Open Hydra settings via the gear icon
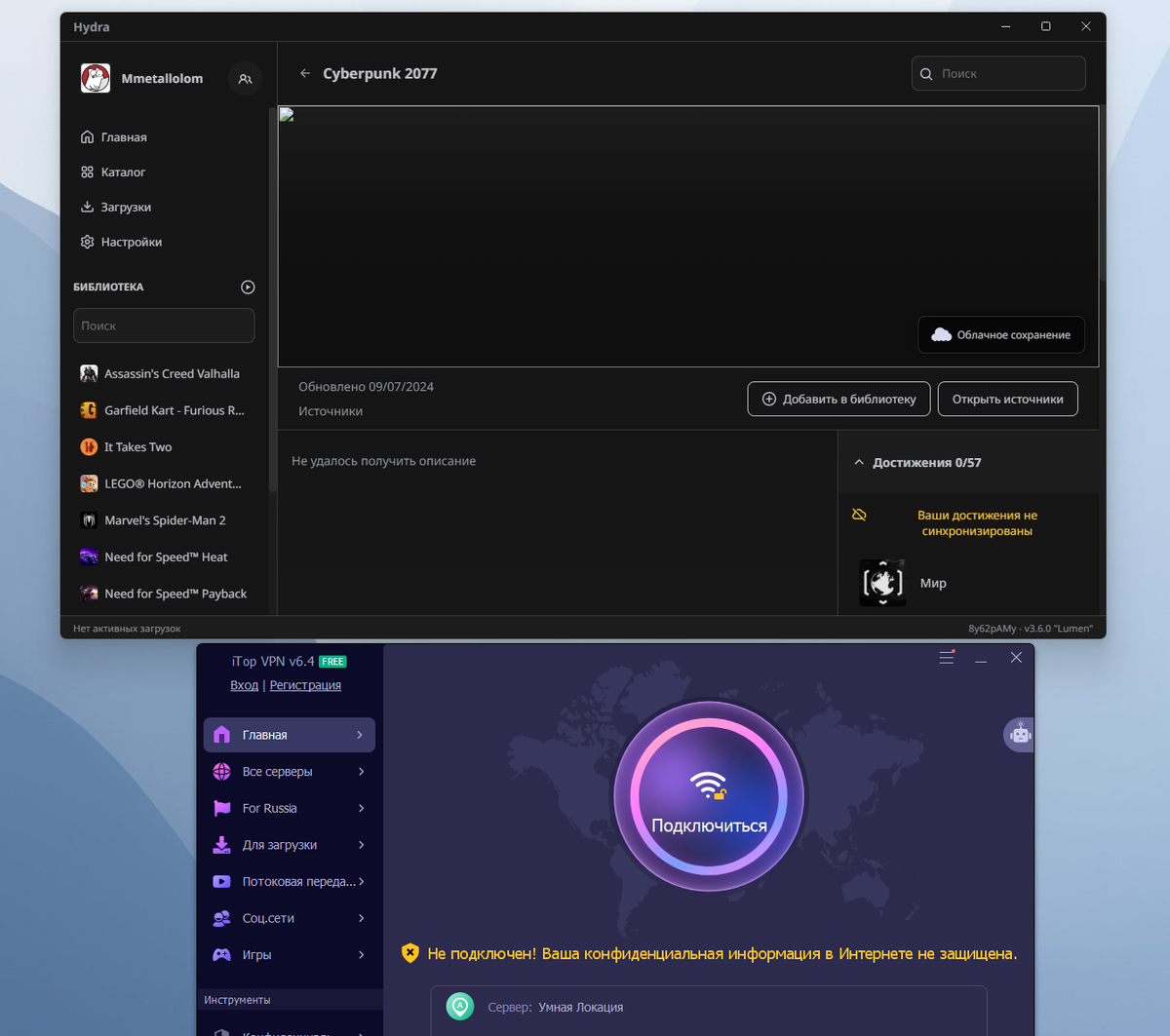The height and width of the screenshot is (1036, 1170). click(x=89, y=242)
